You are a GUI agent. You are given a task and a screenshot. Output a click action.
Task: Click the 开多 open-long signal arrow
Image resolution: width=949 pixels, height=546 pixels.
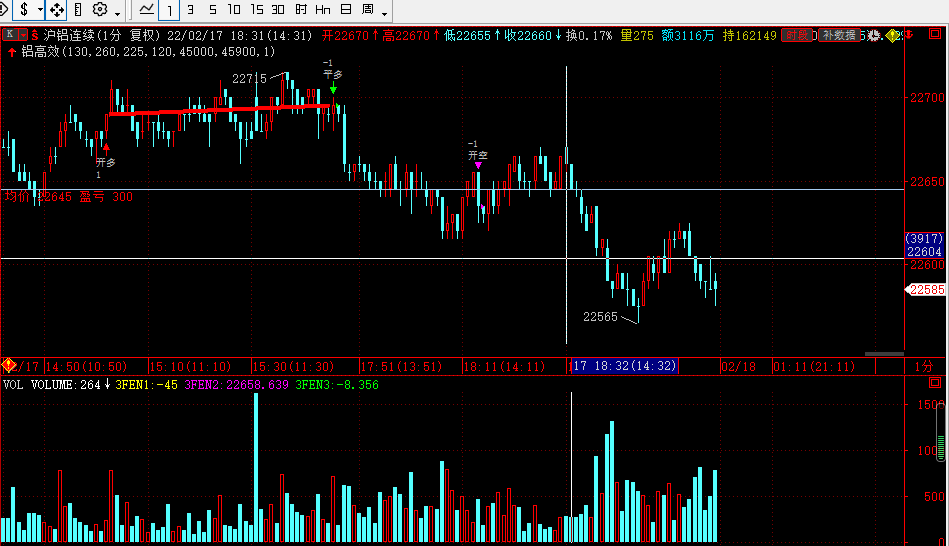point(106,147)
